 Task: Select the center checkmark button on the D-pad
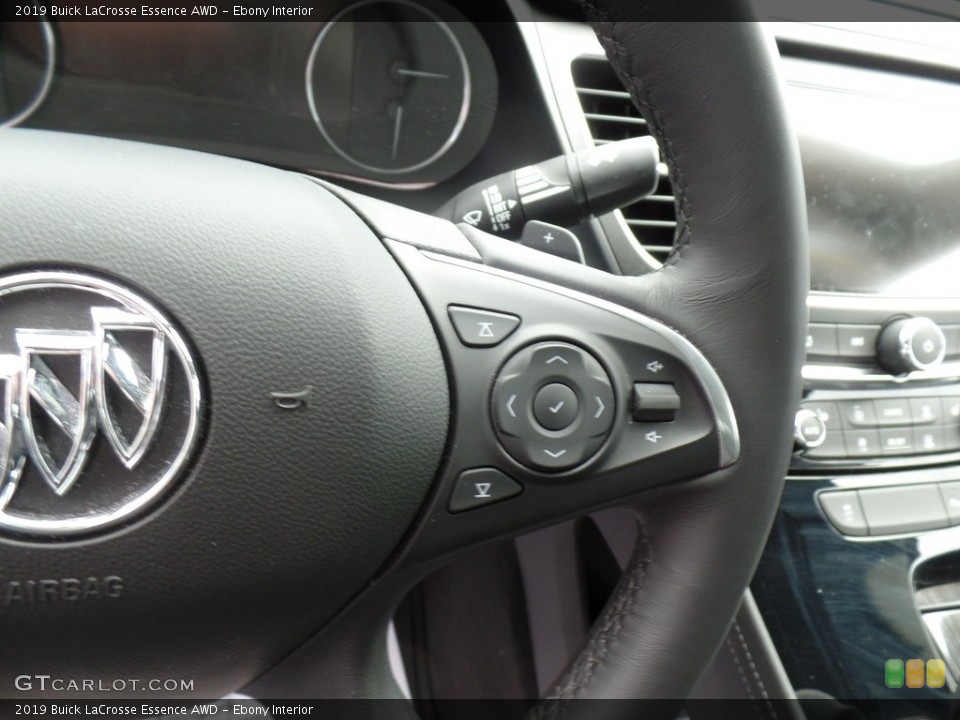click(x=555, y=407)
